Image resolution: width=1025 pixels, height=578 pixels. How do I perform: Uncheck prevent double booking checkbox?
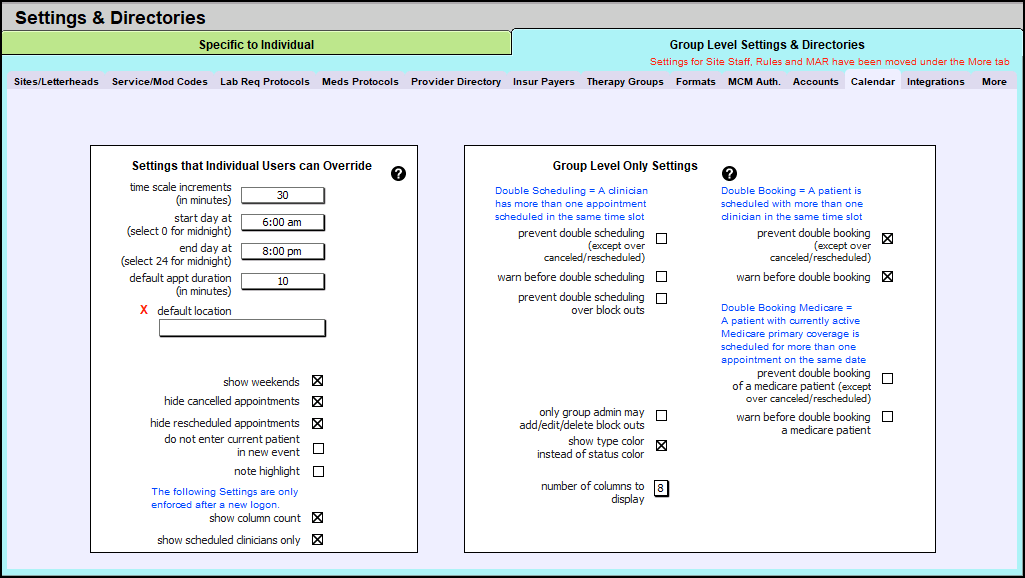(887, 239)
